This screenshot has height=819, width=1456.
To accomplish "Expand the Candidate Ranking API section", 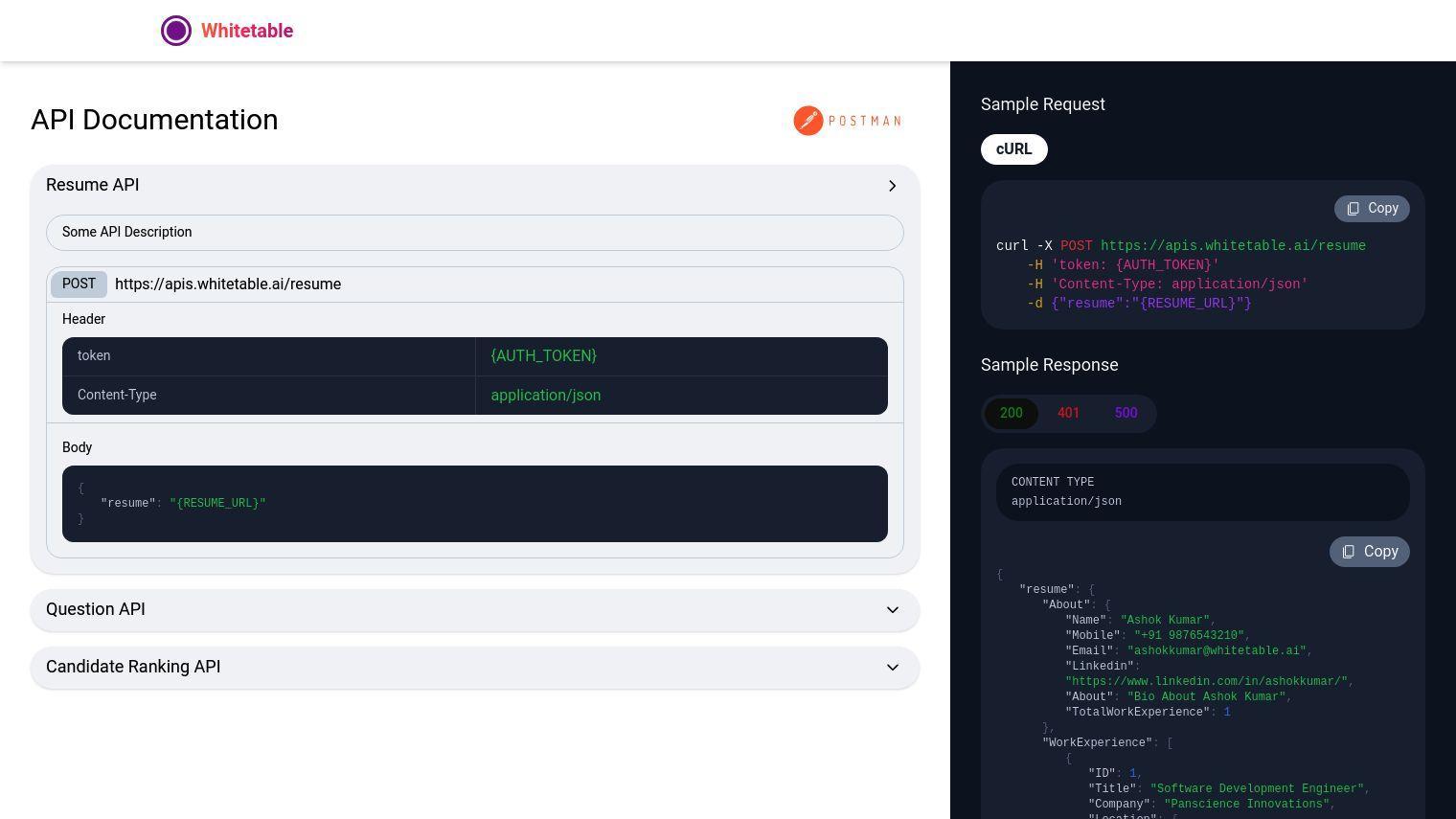I will 475,668.
